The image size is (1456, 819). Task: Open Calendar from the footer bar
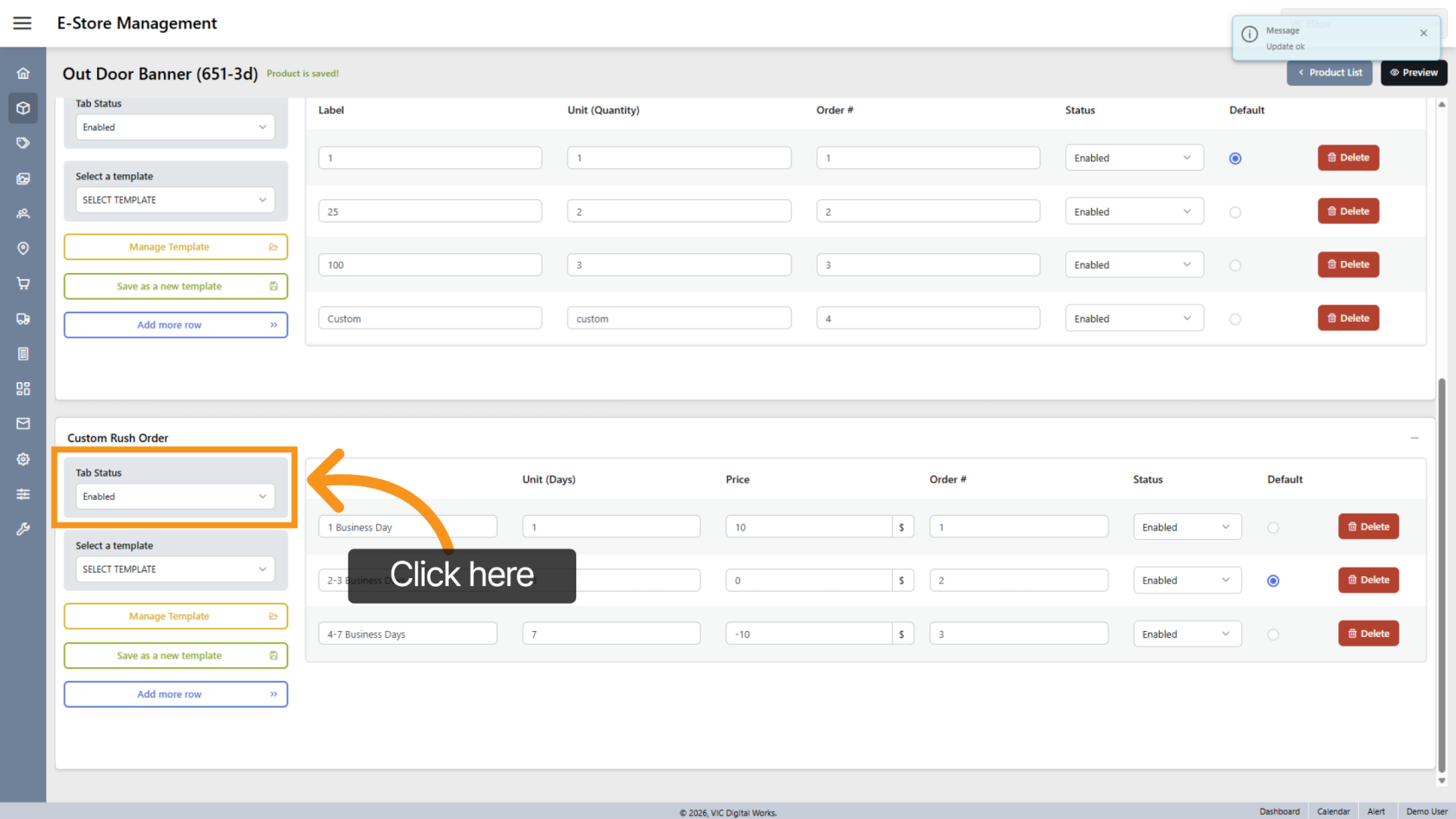[x=1333, y=811]
